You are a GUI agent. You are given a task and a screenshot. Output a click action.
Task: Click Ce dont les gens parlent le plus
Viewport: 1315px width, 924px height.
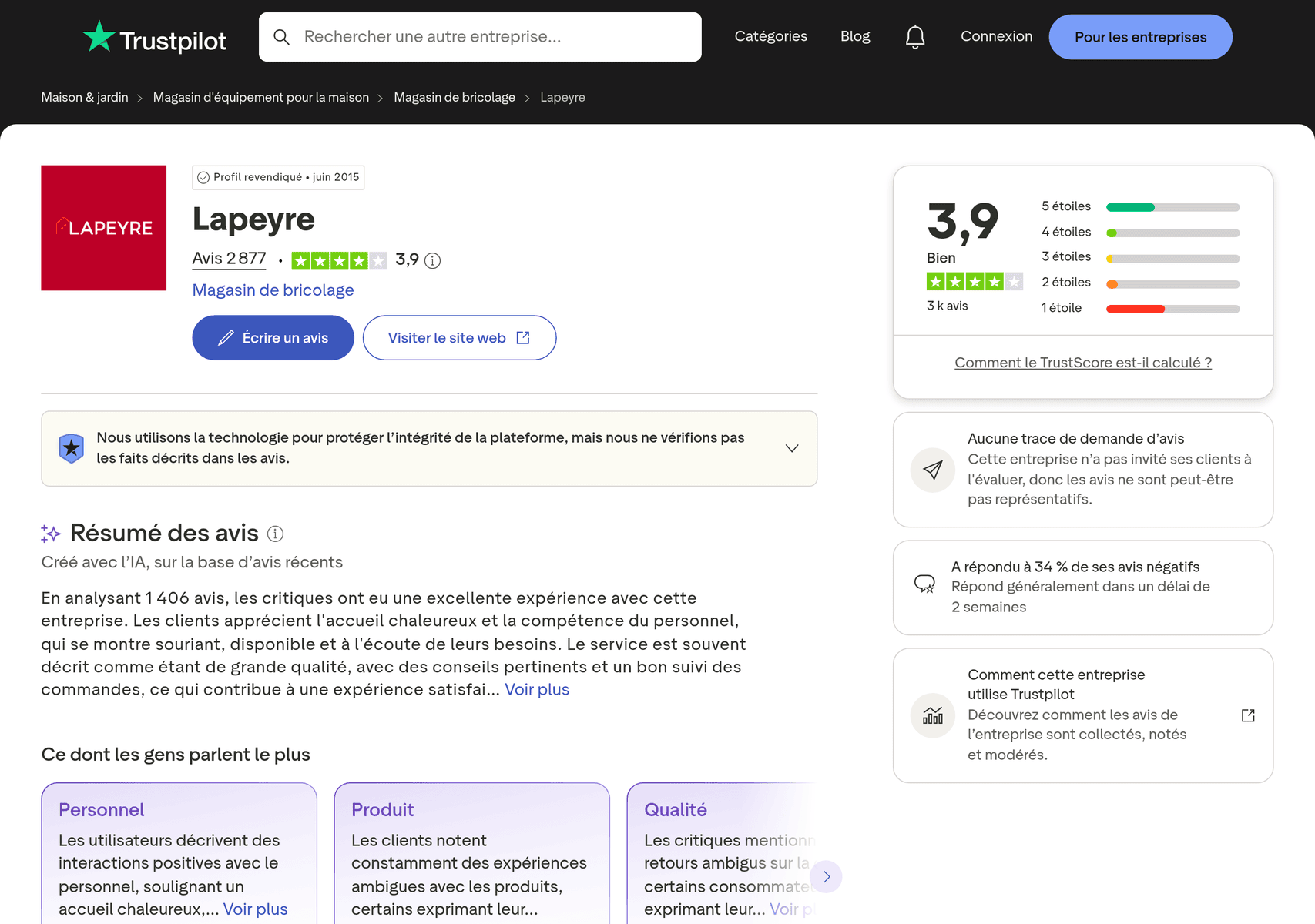176,755
